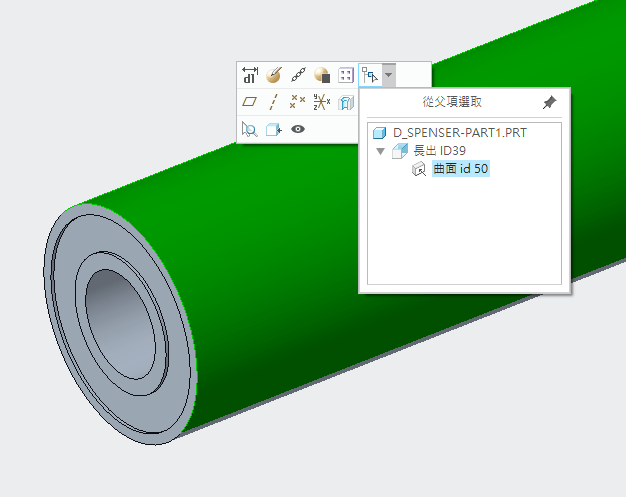Toggle the eye visibility icon
The width and height of the screenshot is (626, 497).
(x=298, y=129)
